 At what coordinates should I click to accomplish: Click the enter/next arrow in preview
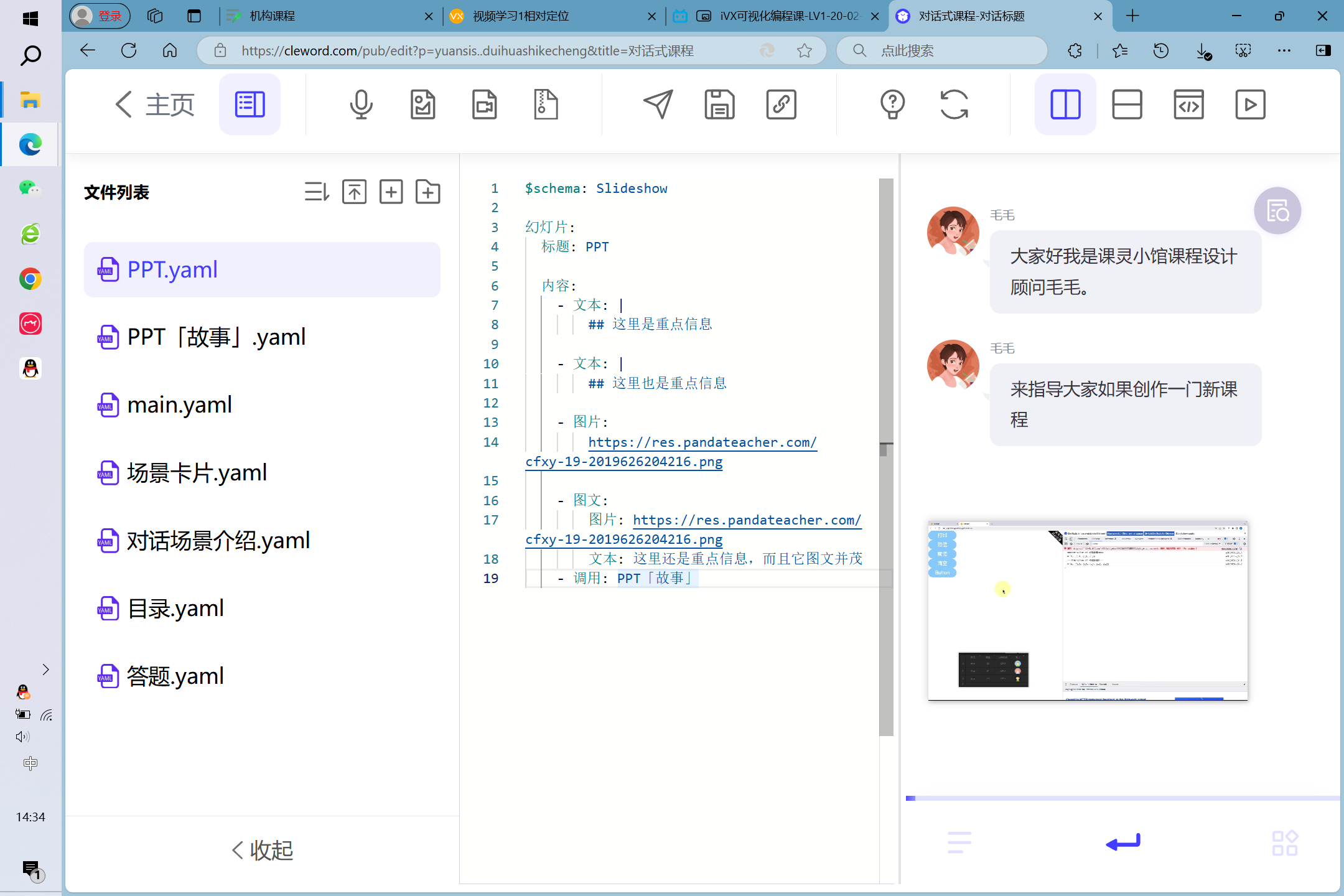tap(1122, 842)
